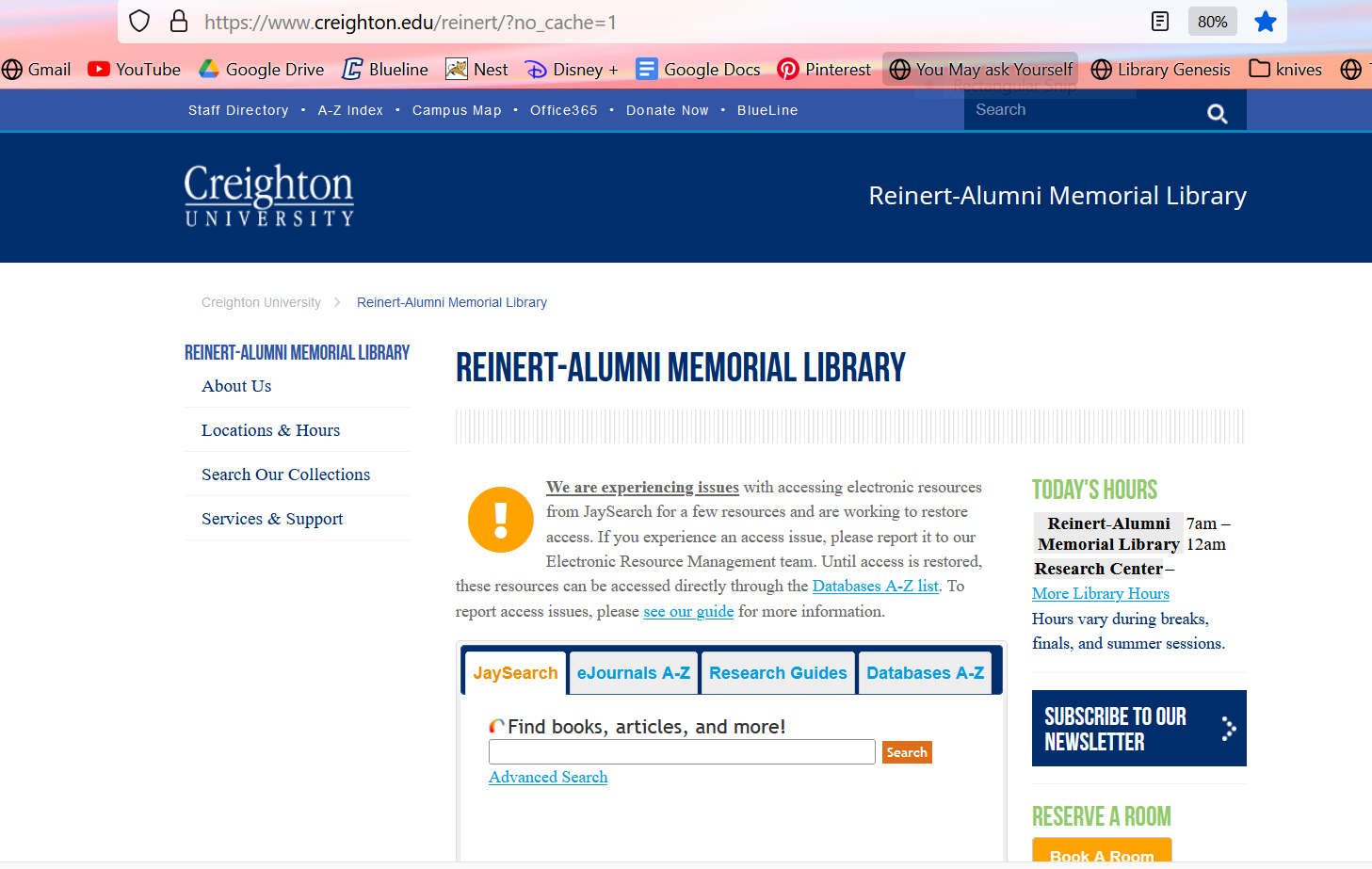The height and width of the screenshot is (869, 1372).
Task: Open the Nest bookmark
Action: pyautogui.click(x=476, y=70)
